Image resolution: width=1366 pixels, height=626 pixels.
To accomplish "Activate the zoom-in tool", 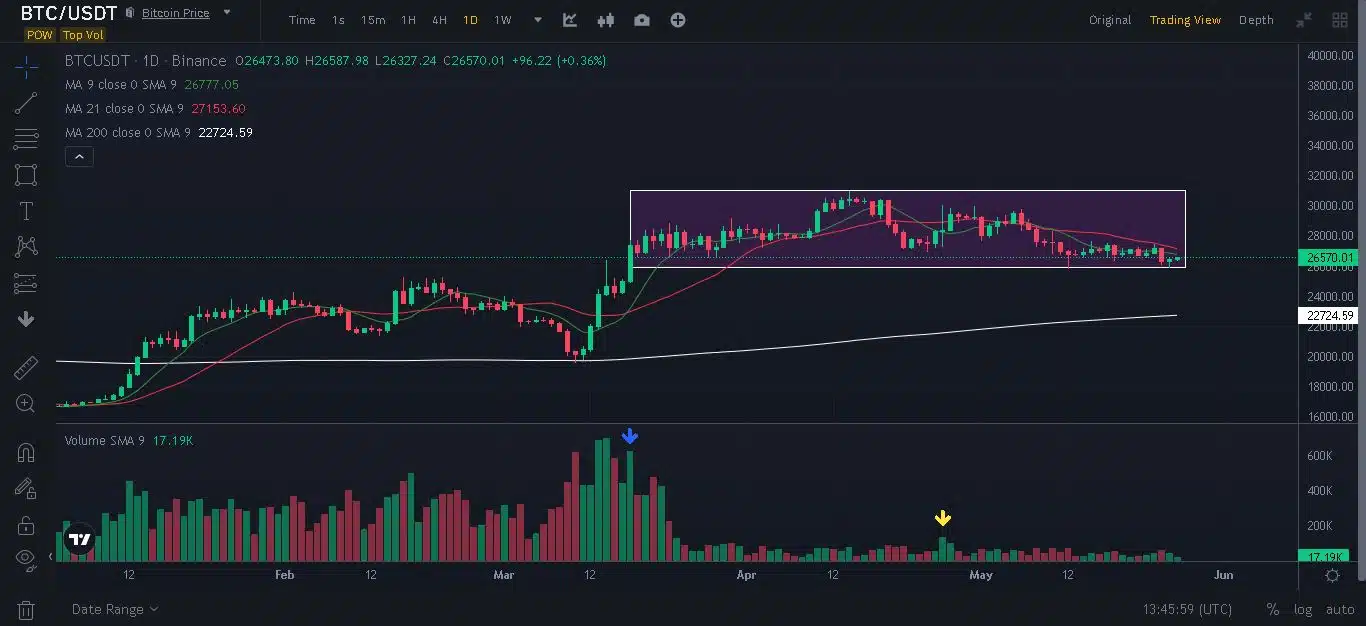I will click(x=26, y=404).
